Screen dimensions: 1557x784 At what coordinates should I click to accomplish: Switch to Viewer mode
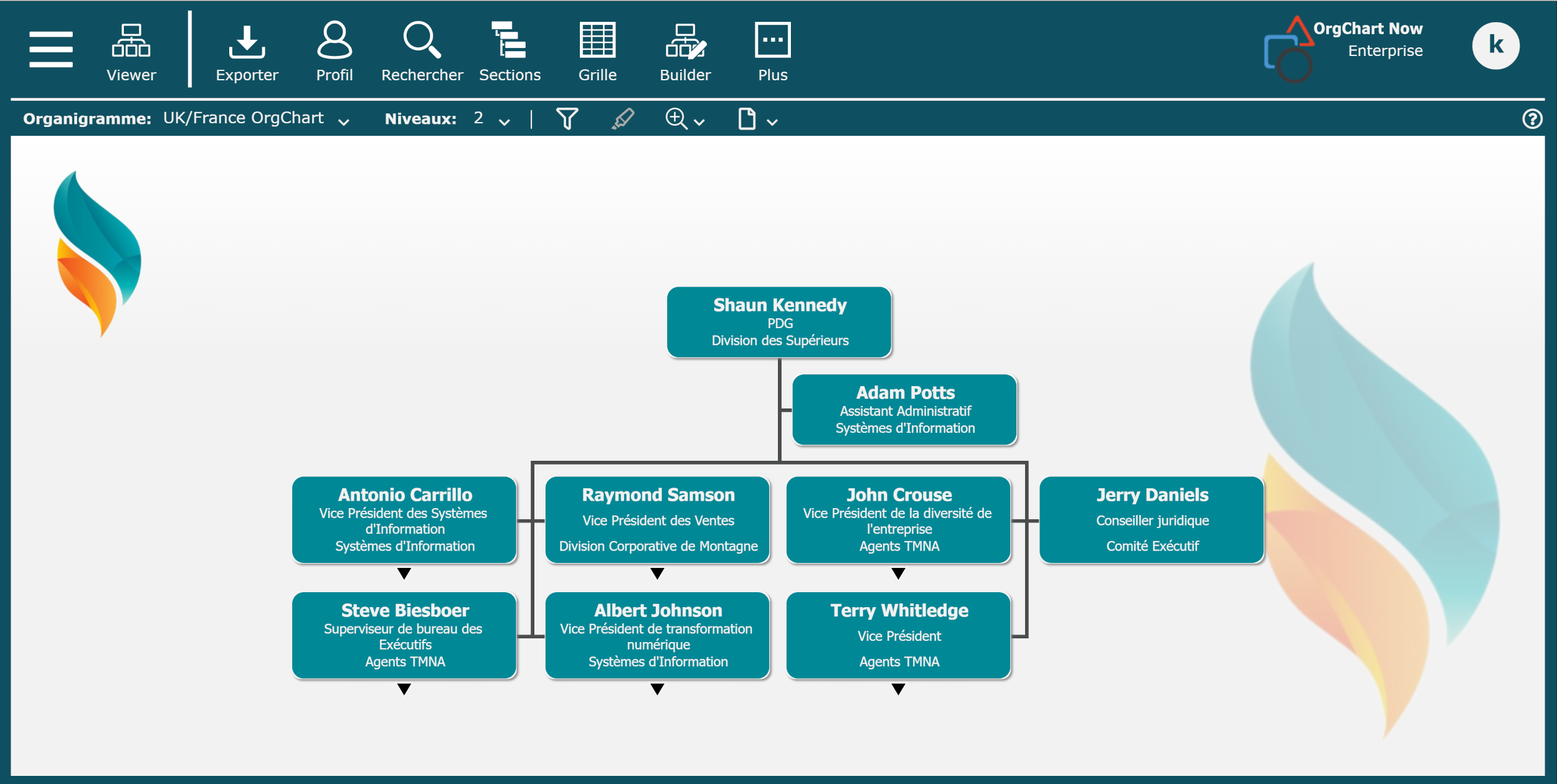131,52
